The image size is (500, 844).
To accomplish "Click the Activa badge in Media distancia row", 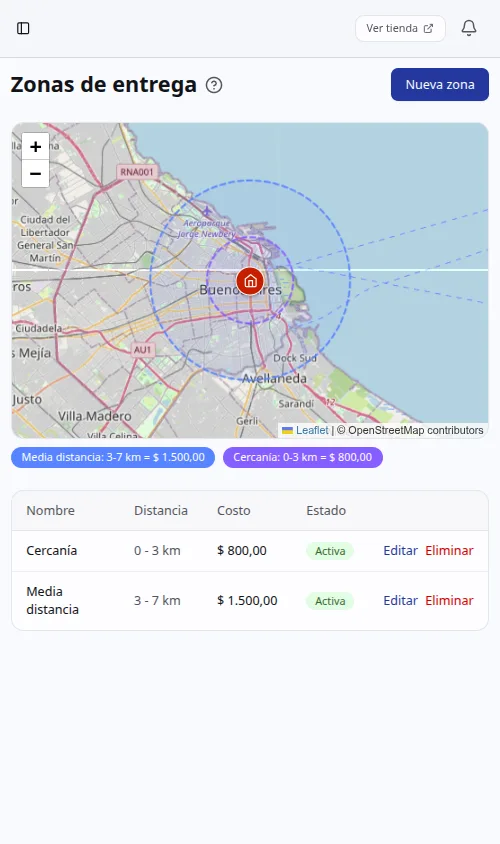I will [x=330, y=601].
